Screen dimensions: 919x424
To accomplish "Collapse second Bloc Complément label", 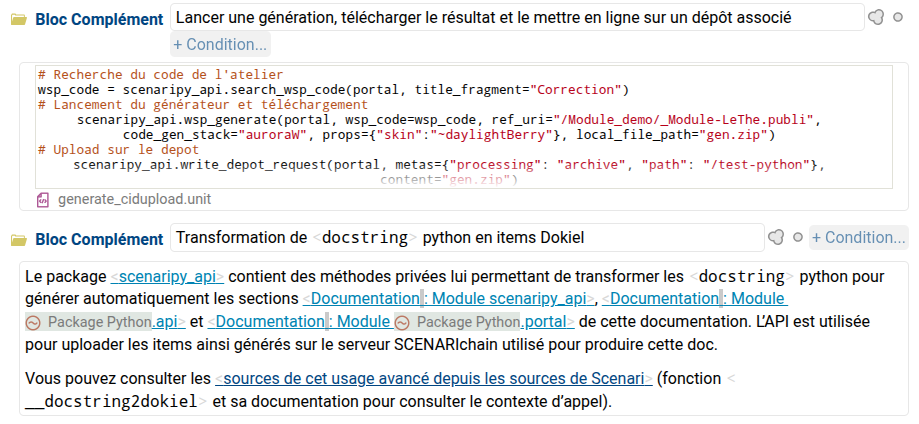I will pos(99,239).
